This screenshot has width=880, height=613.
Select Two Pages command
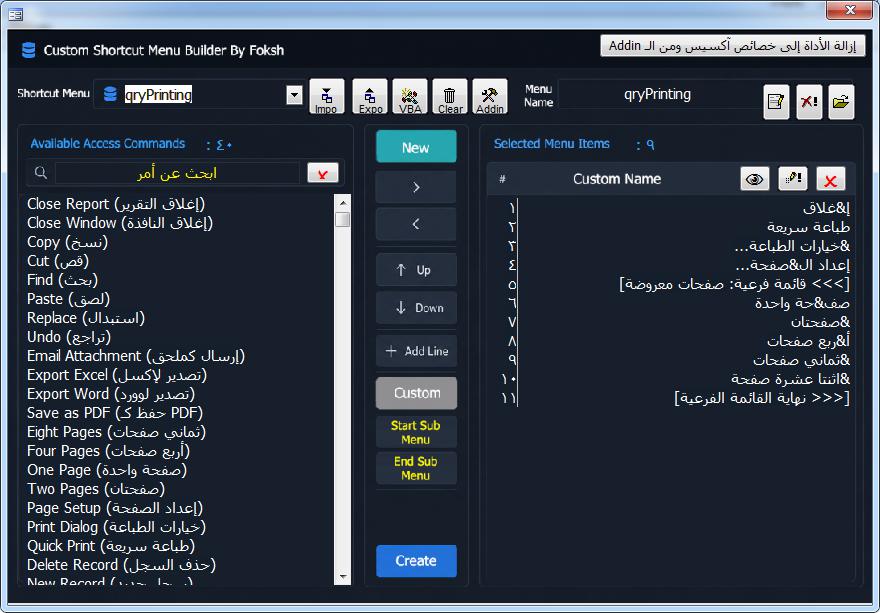click(177, 489)
